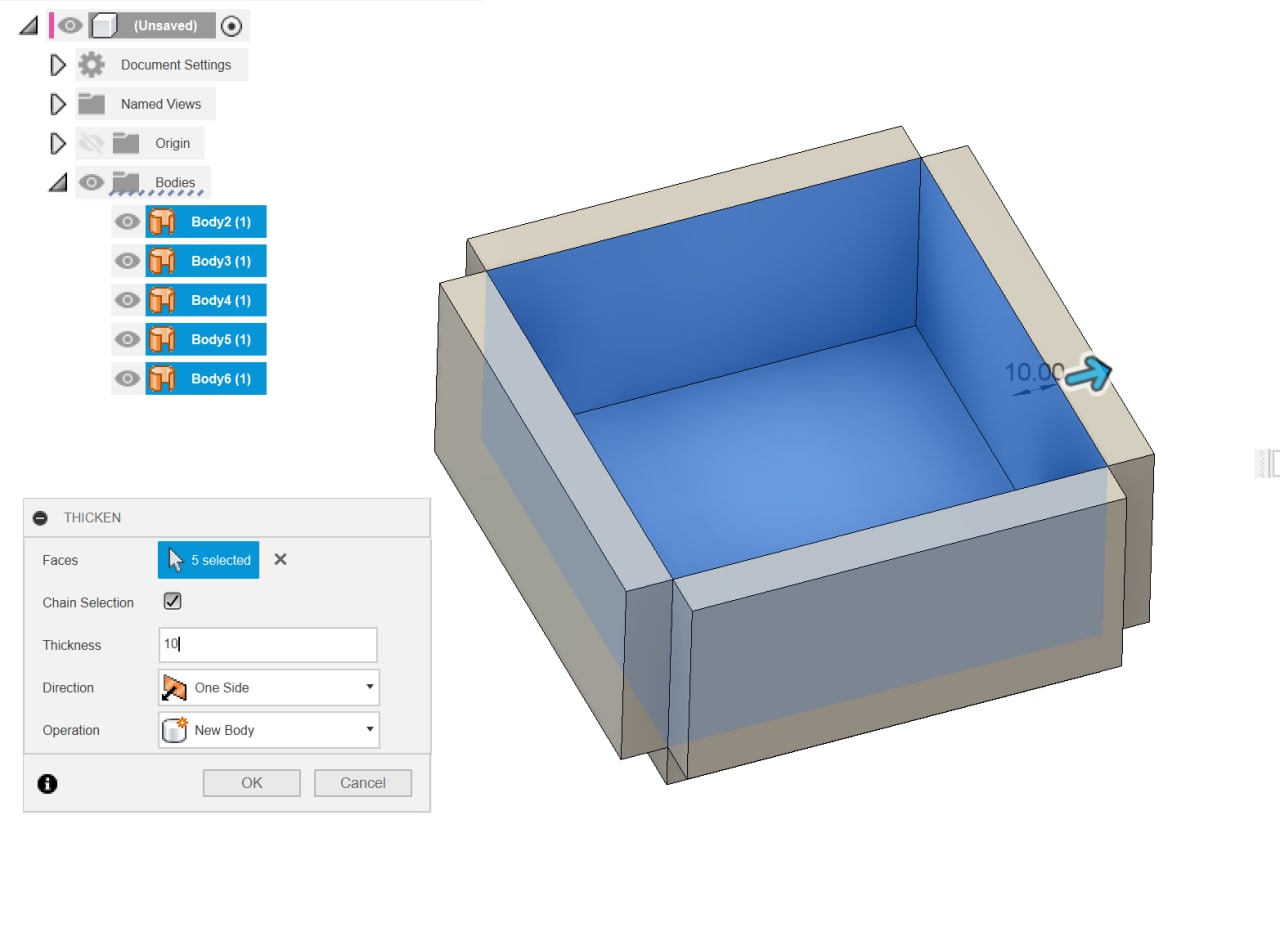Clear the Faces selection with X
The height and width of the screenshot is (927, 1280).
pyautogui.click(x=281, y=560)
